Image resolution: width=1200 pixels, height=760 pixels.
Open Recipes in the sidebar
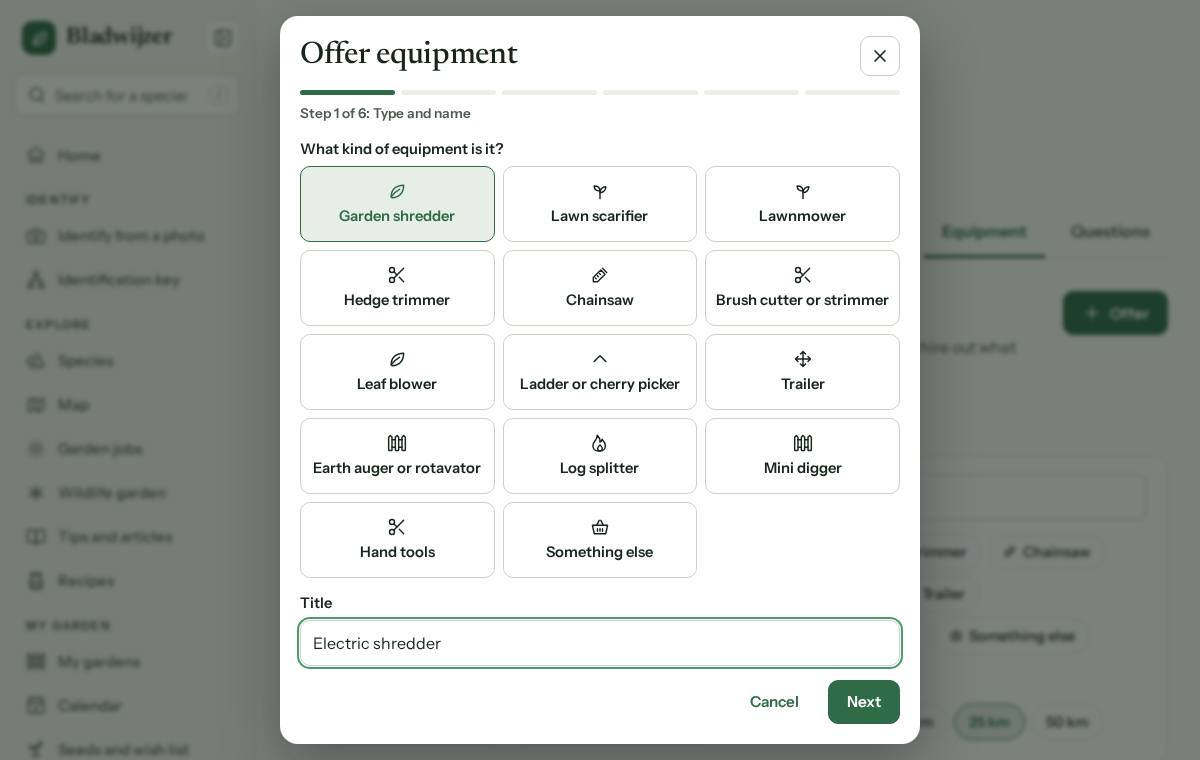[x=127, y=581]
